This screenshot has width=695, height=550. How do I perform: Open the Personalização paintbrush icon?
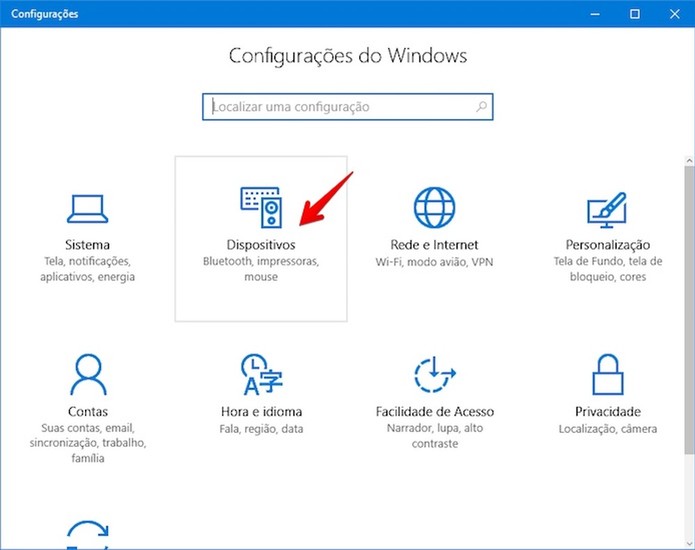[x=607, y=210]
